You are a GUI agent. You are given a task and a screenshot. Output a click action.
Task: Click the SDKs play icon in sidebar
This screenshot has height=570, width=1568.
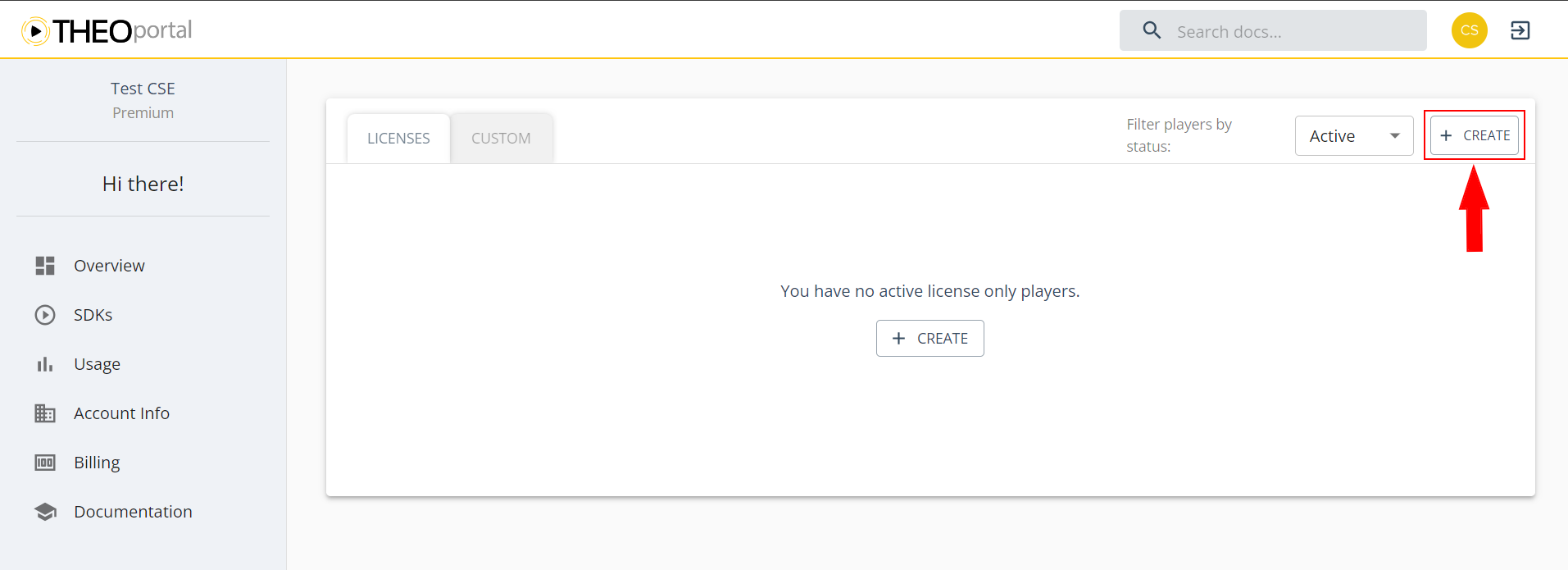coord(45,314)
